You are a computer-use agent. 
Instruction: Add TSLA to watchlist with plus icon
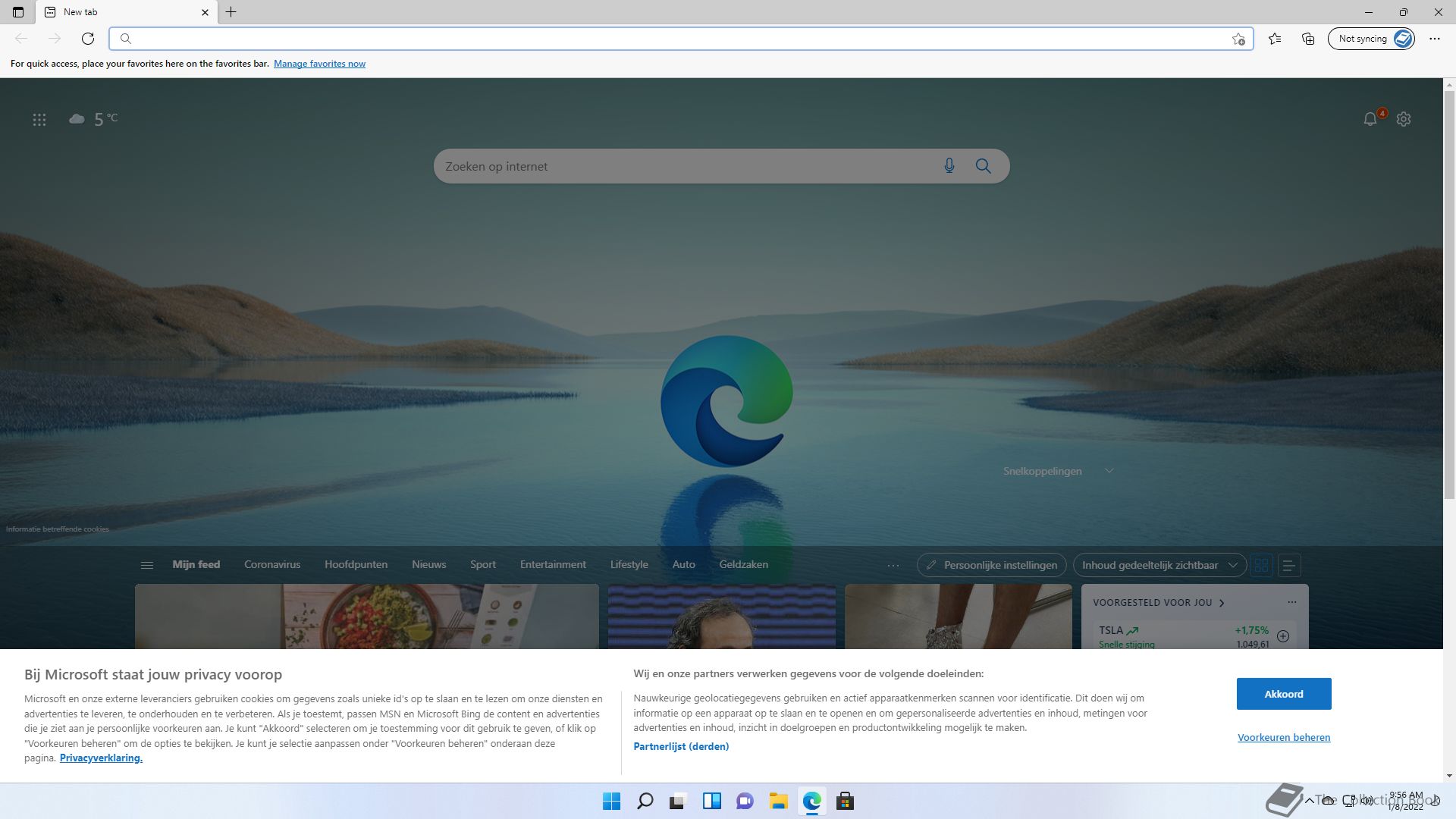click(1283, 636)
